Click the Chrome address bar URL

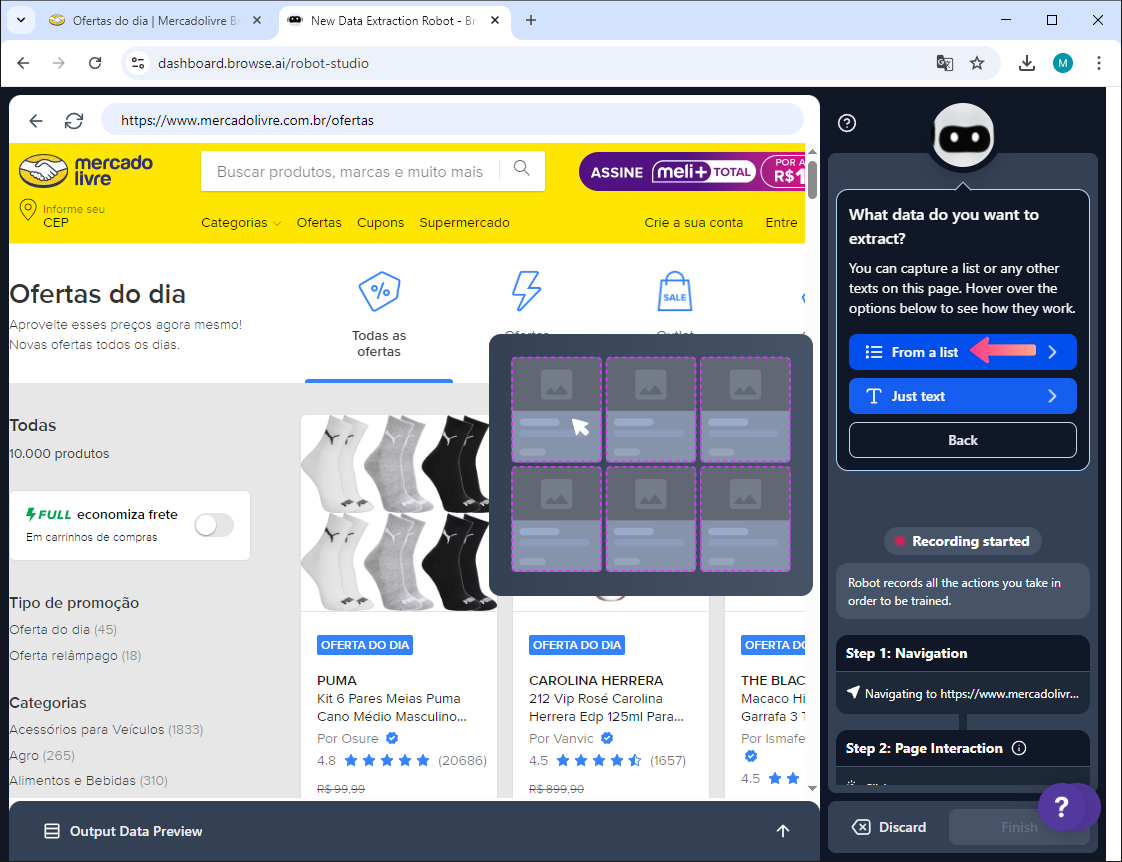[263, 63]
